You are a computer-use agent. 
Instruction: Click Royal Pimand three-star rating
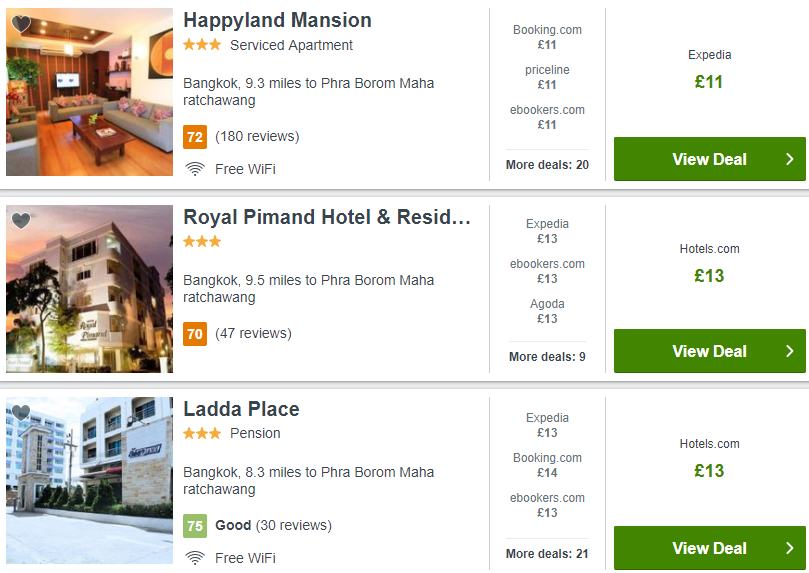202,241
